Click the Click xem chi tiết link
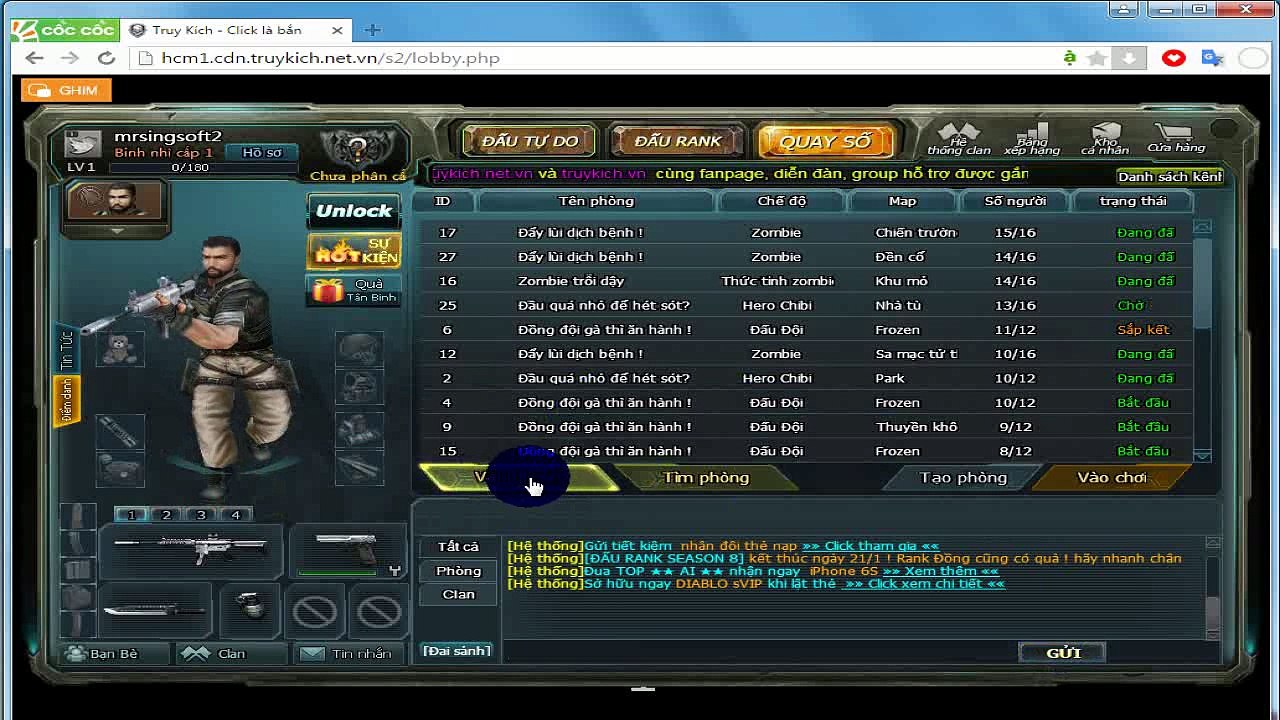This screenshot has height=720, width=1280. point(923,584)
